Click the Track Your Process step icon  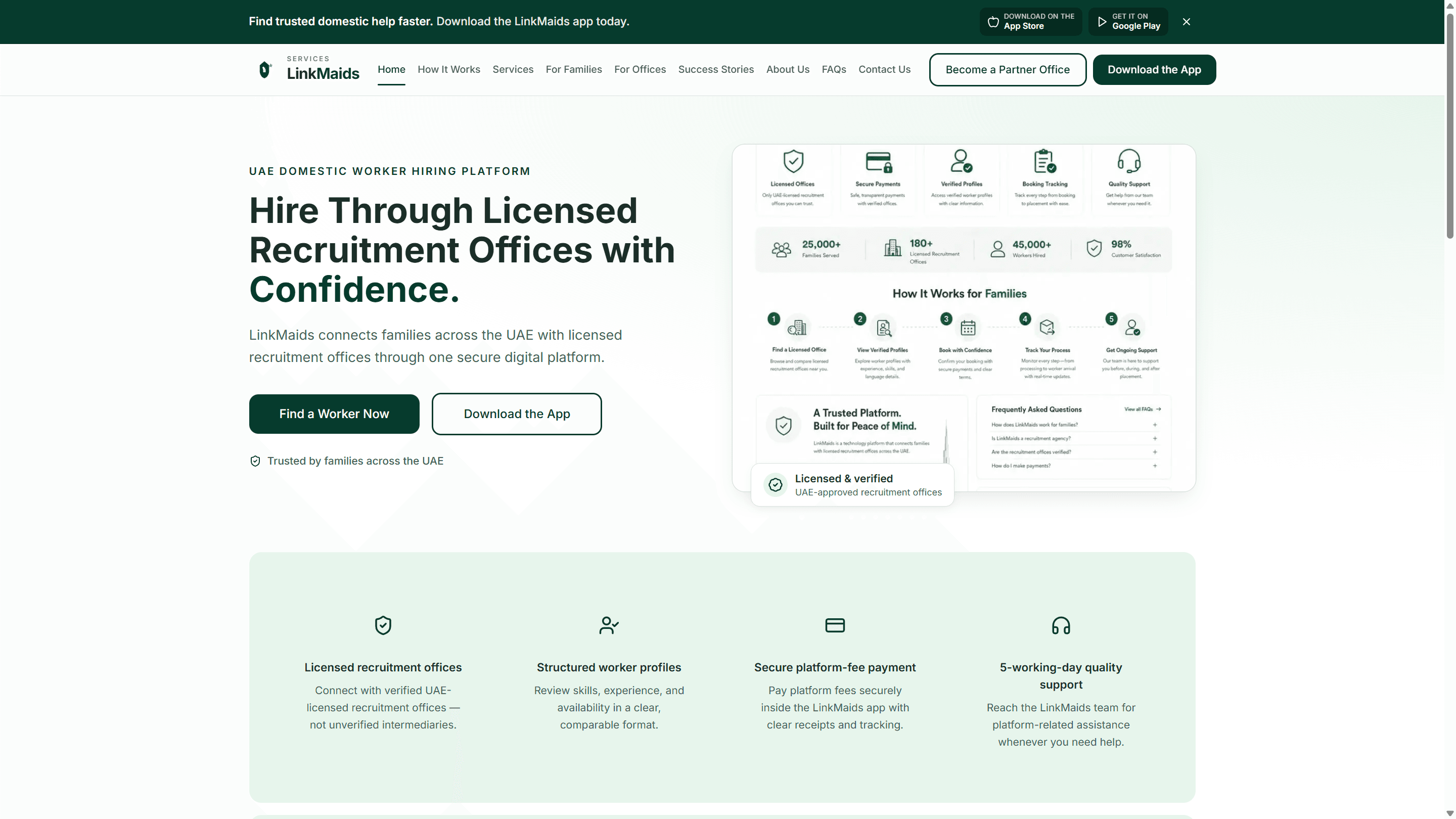pyautogui.click(x=1047, y=327)
